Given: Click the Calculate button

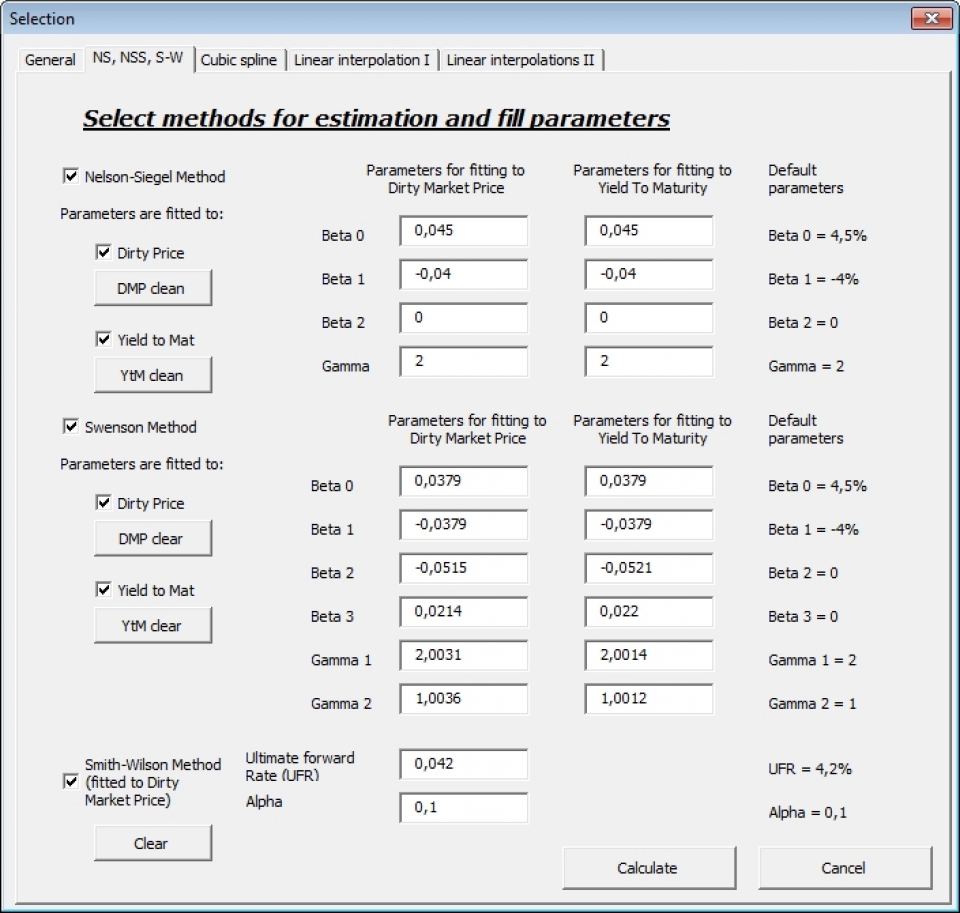Looking at the screenshot, I should coord(648,868).
